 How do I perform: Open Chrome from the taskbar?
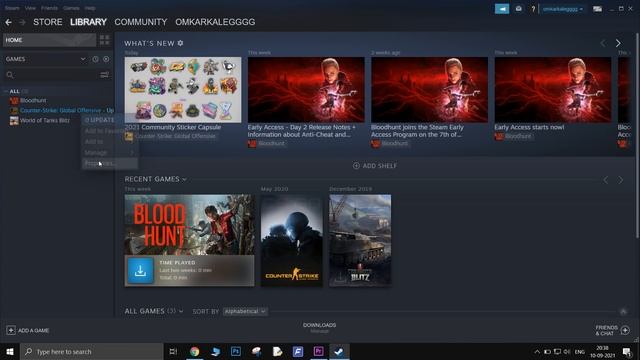click(x=195, y=351)
